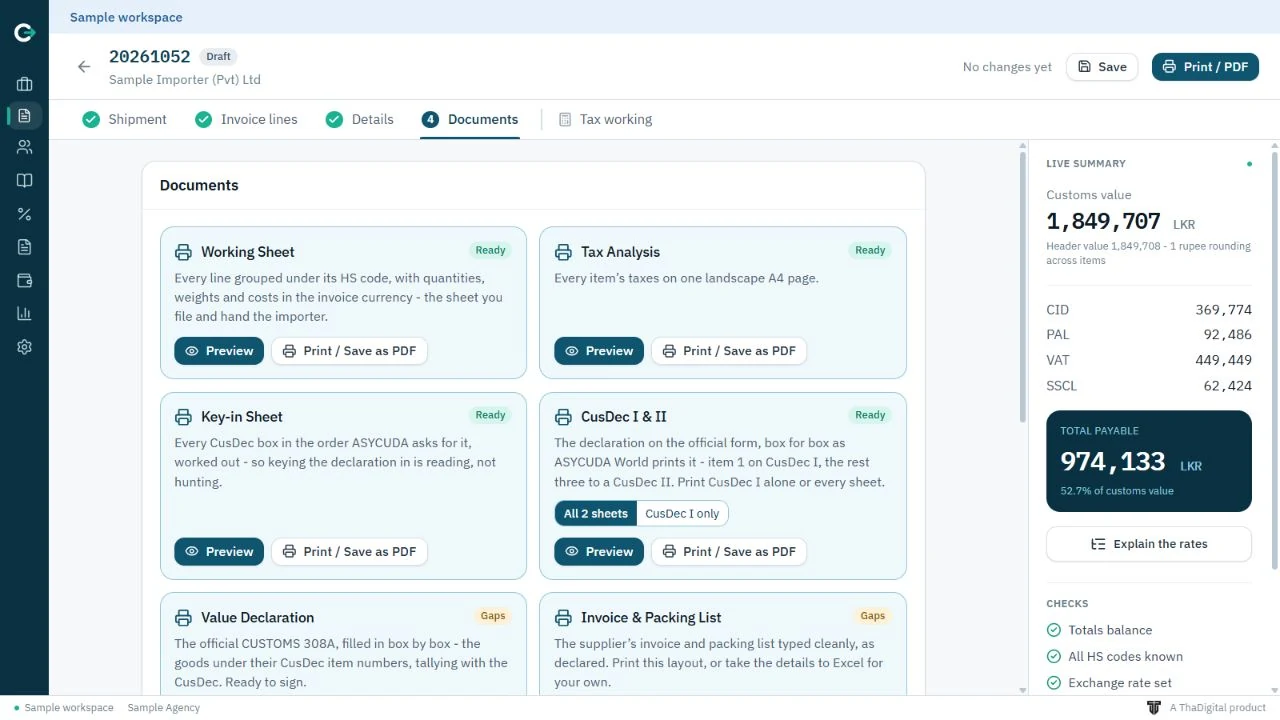Open the briefcase icon in sidebar

[x=24, y=84]
